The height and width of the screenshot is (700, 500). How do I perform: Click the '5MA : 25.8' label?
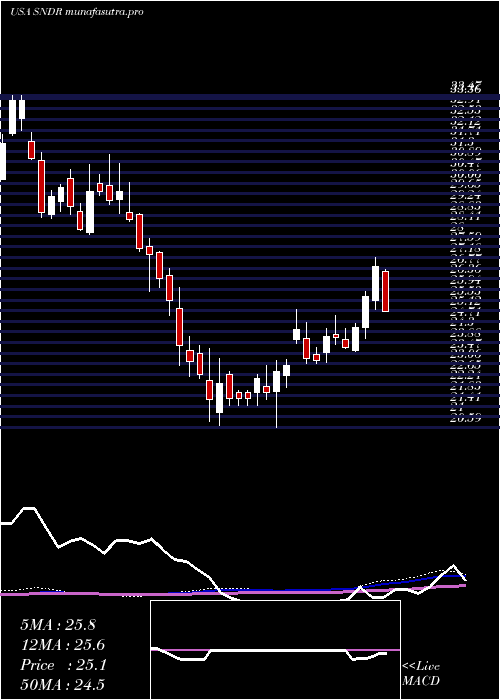58,625
